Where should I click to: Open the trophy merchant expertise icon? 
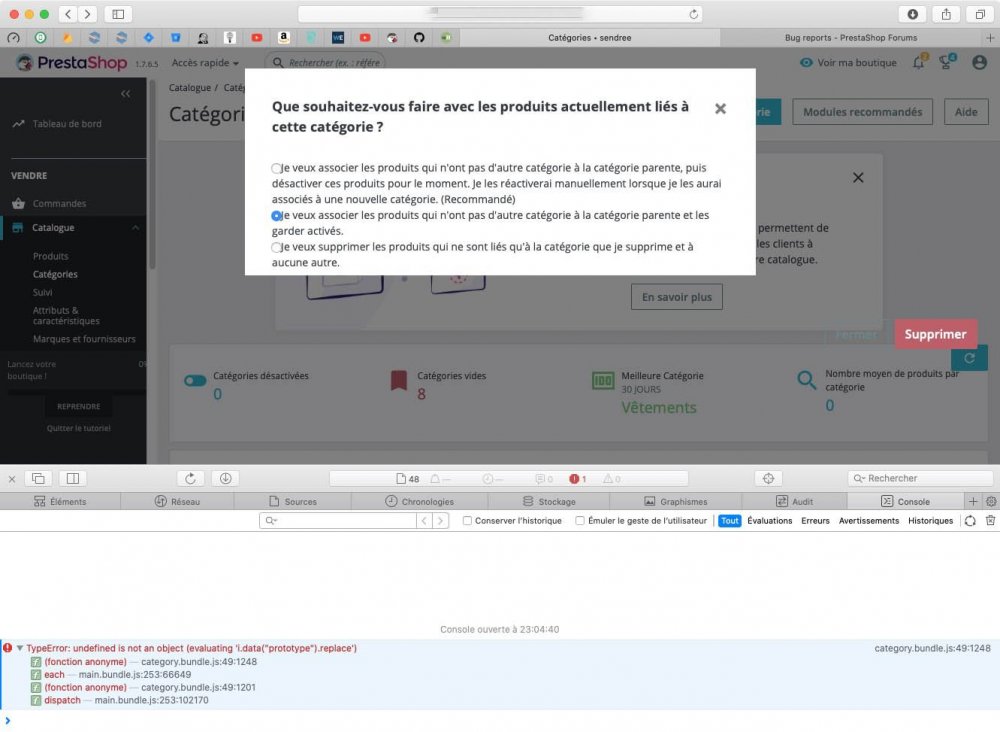click(x=947, y=62)
